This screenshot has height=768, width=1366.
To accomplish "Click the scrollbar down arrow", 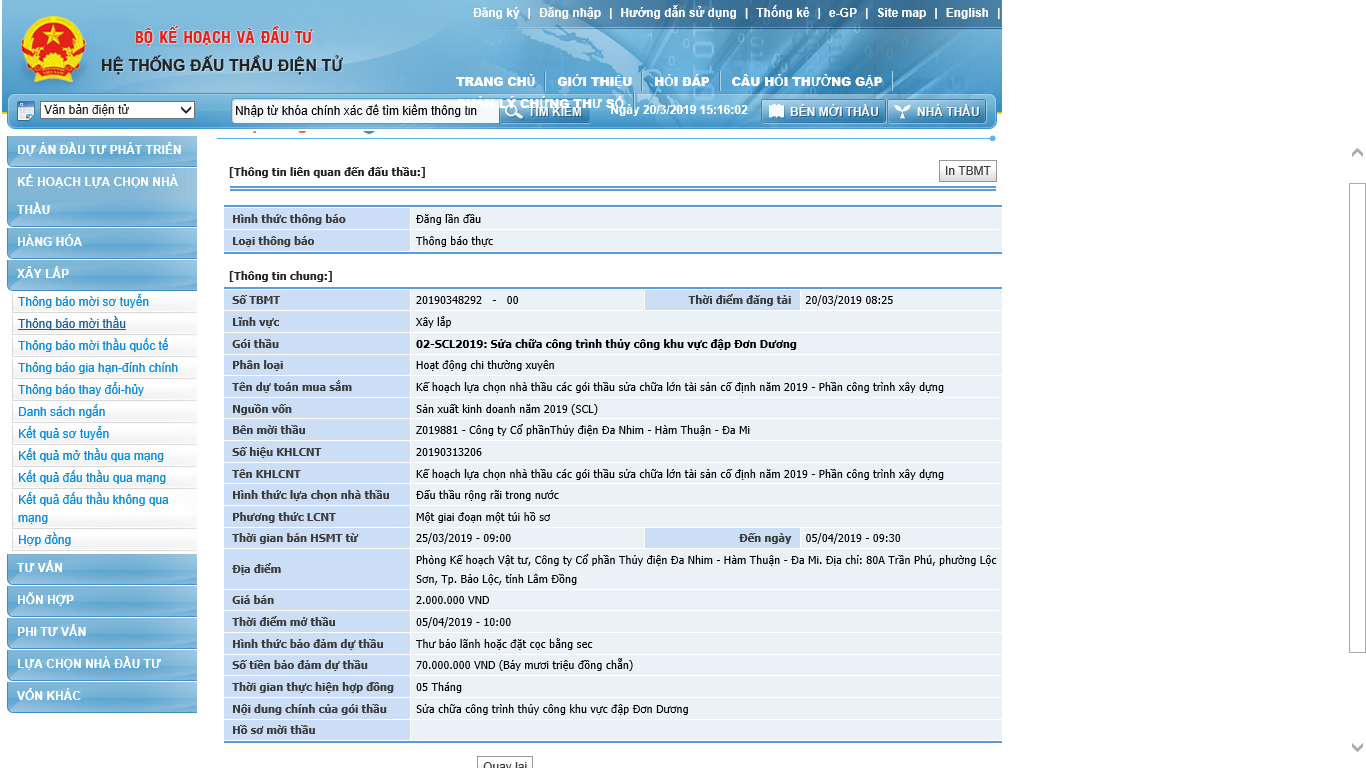I will [1357, 747].
